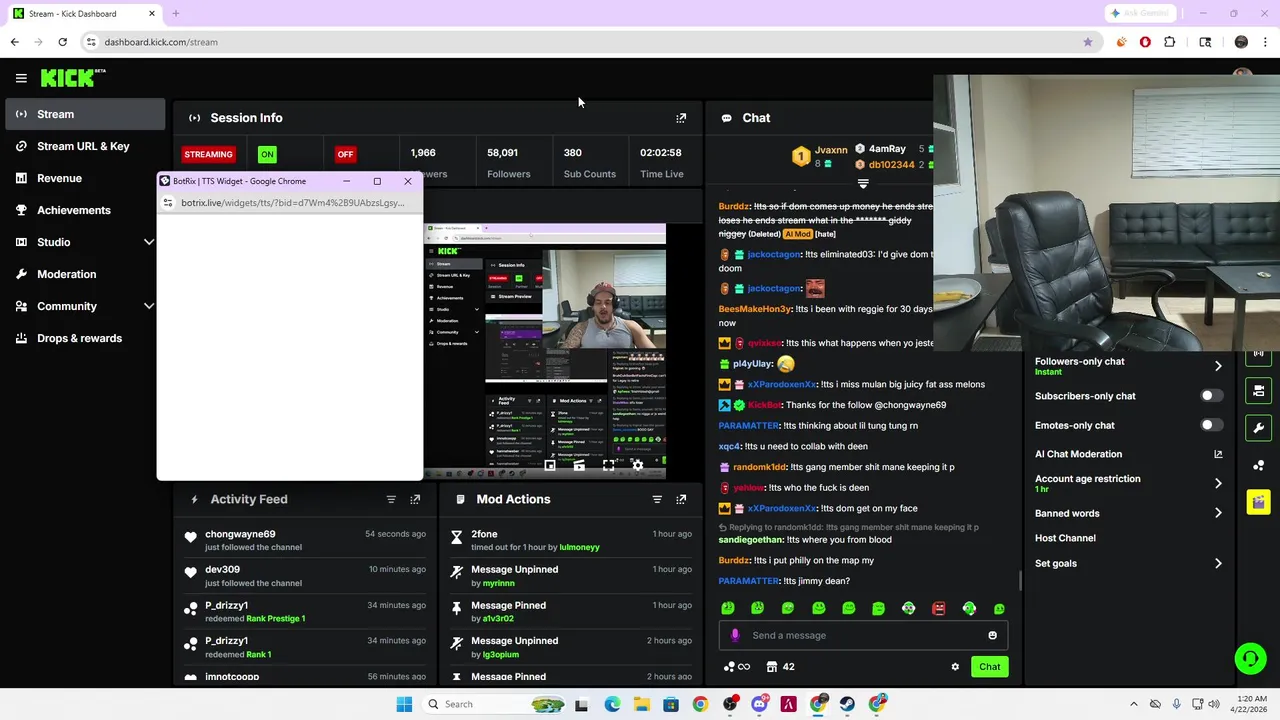Insert the first green emote in quick bar

click(x=728, y=608)
